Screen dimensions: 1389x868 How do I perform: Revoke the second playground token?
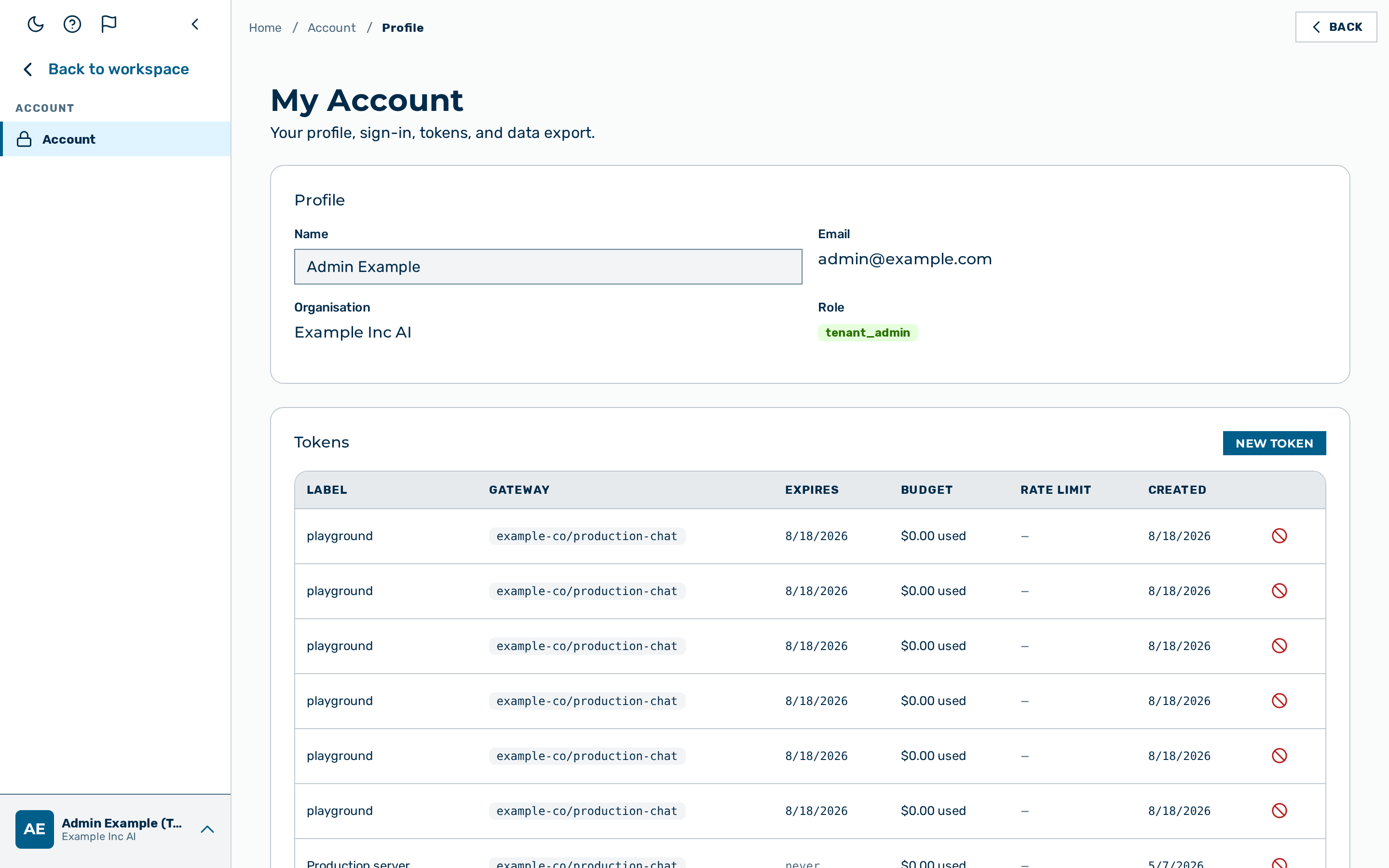(1280, 591)
